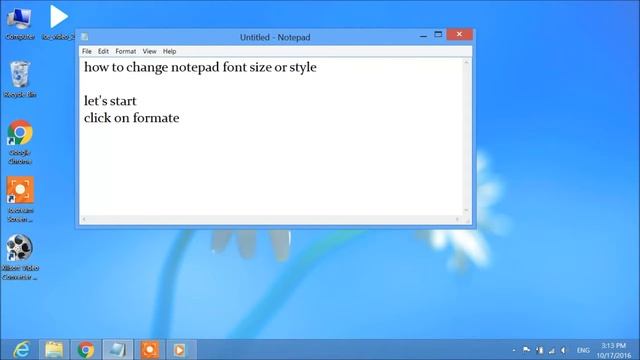Click the taskbar clock and date

[613, 350]
